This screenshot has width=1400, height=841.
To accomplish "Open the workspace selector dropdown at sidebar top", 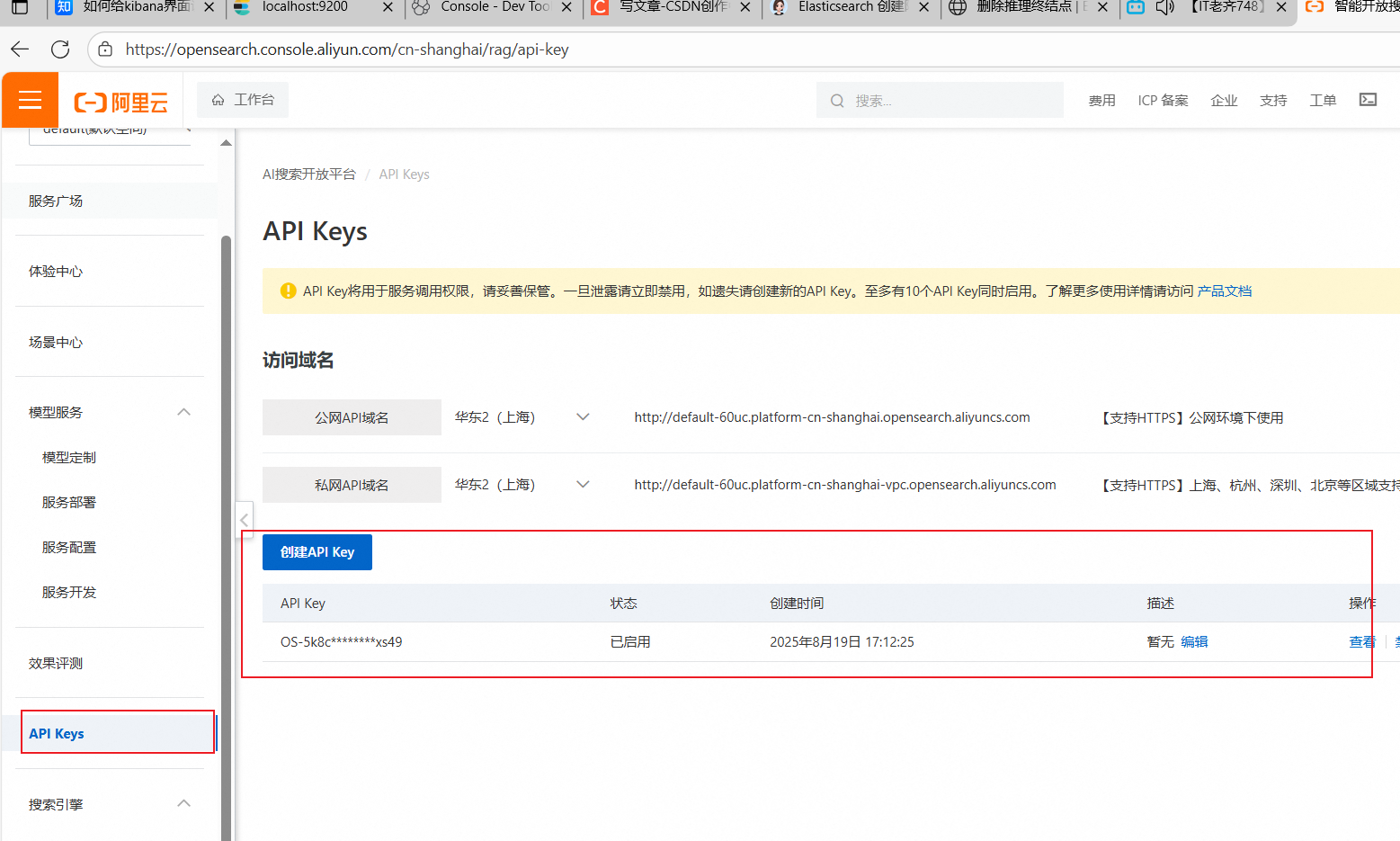I will point(110,135).
